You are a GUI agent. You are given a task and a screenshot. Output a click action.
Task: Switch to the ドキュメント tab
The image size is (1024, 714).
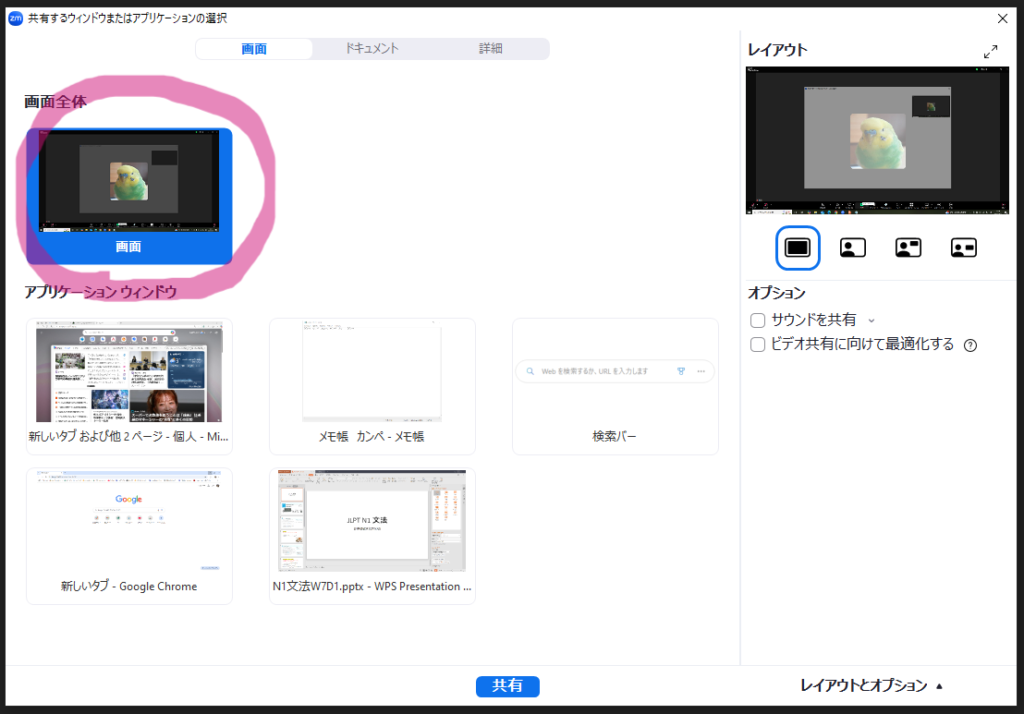[x=372, y=48]
